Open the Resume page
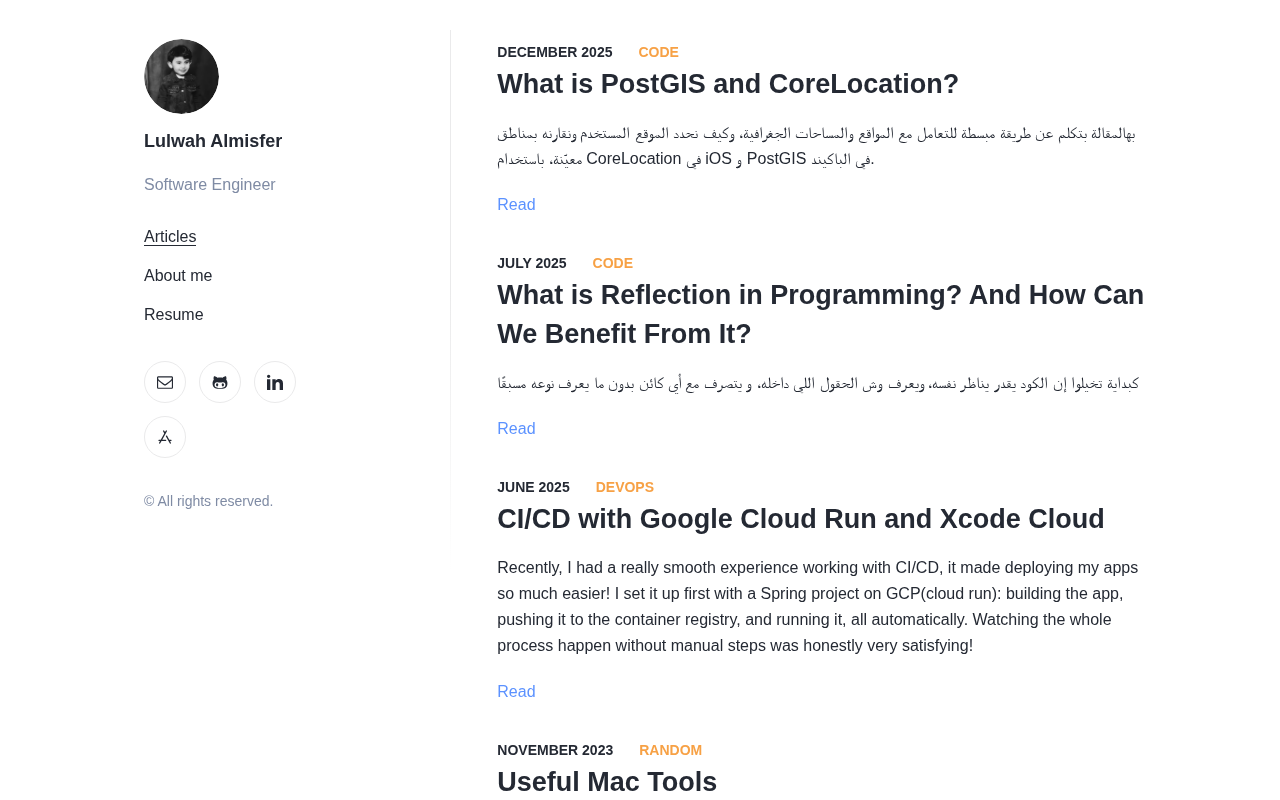1280x800 pixels. pos(174,315)
